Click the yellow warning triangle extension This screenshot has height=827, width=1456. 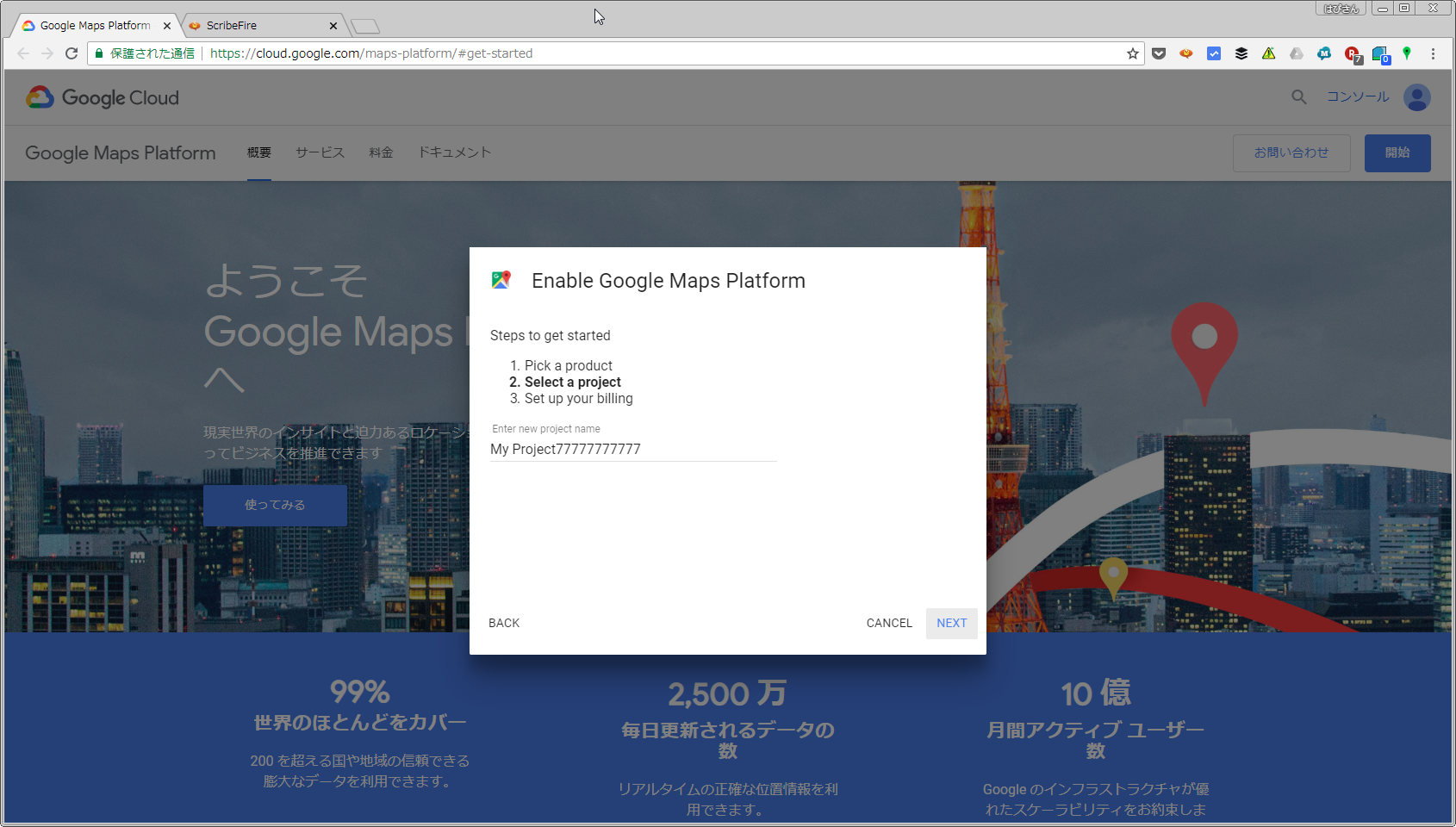[1269, 53]
